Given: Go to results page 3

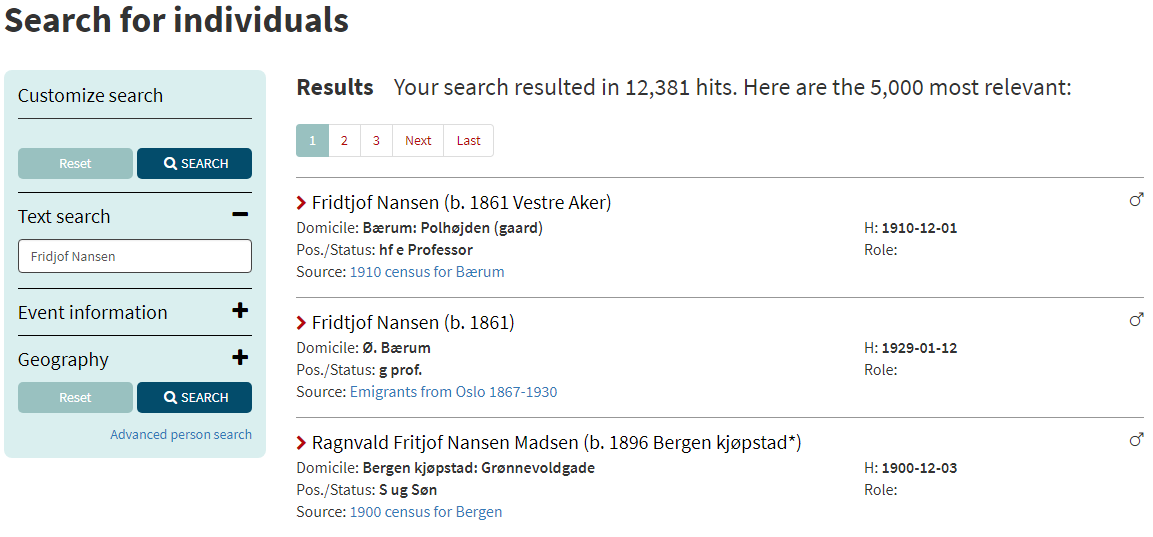Looking at the screenshot, I should 376,141.
